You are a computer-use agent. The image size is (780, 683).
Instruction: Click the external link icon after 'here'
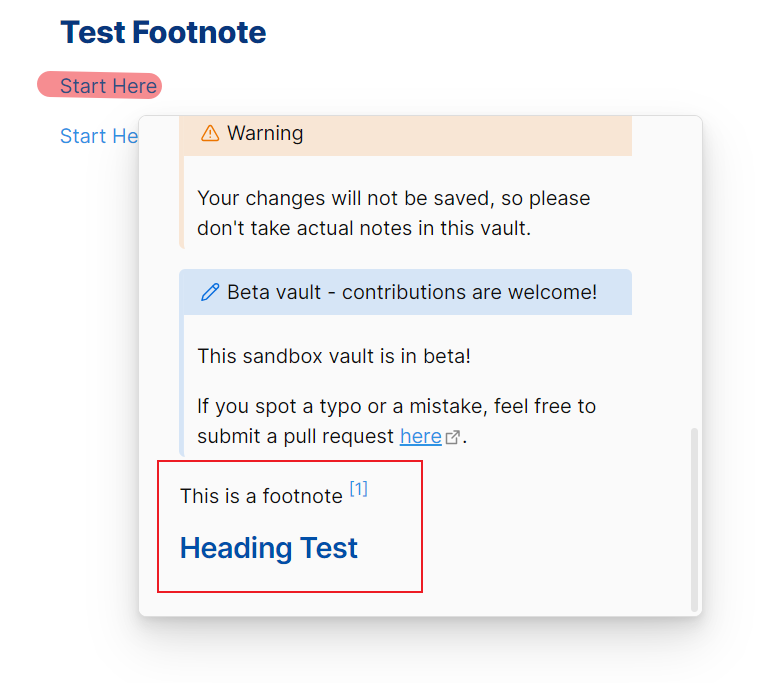[x=452, y=437]
